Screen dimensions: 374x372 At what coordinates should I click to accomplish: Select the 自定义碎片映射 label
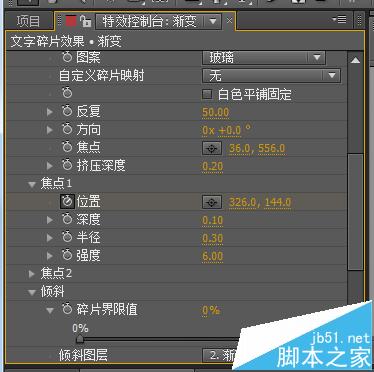[101, 76]
